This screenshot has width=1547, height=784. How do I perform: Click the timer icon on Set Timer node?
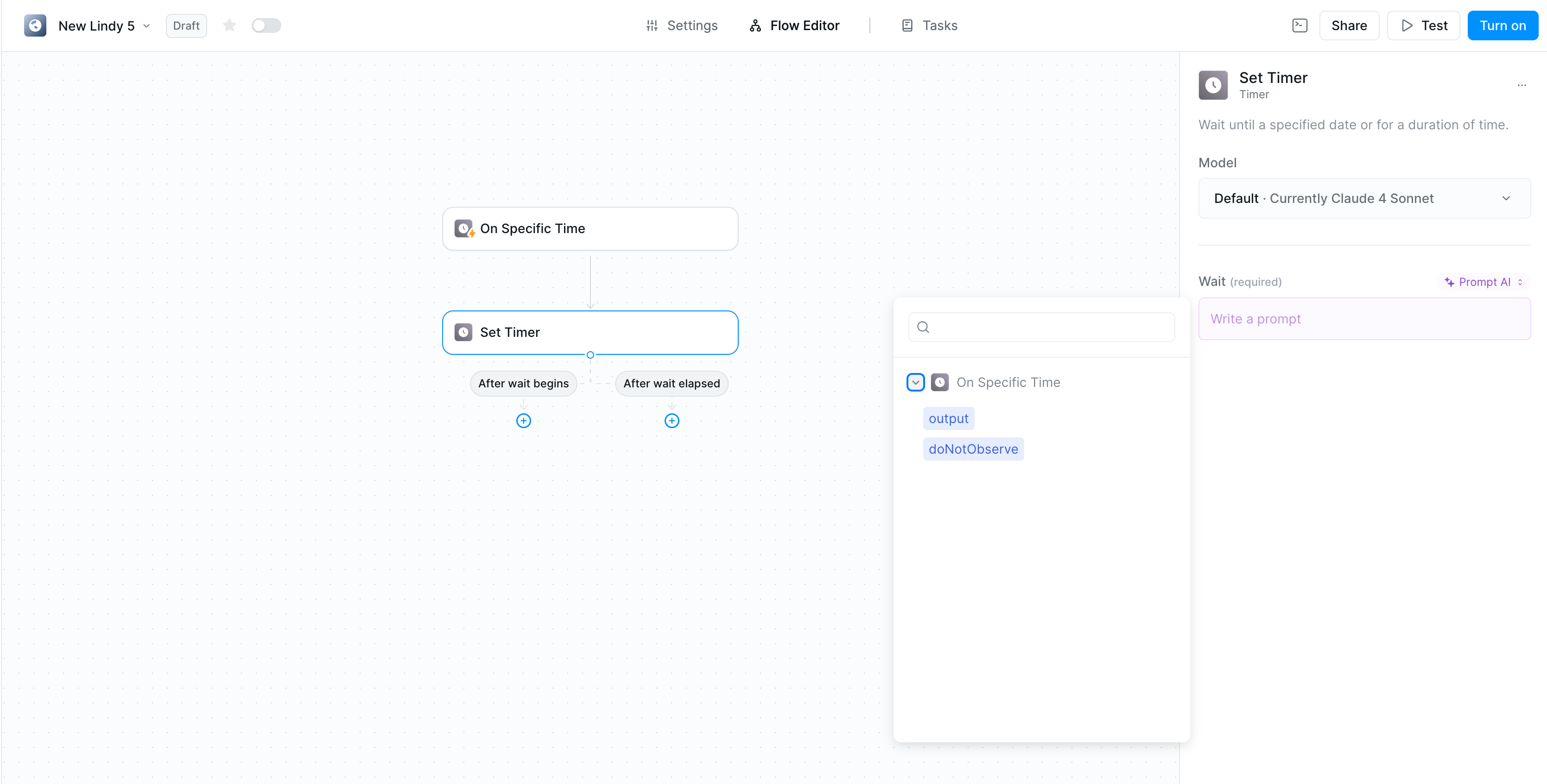(x=463, y=332)
